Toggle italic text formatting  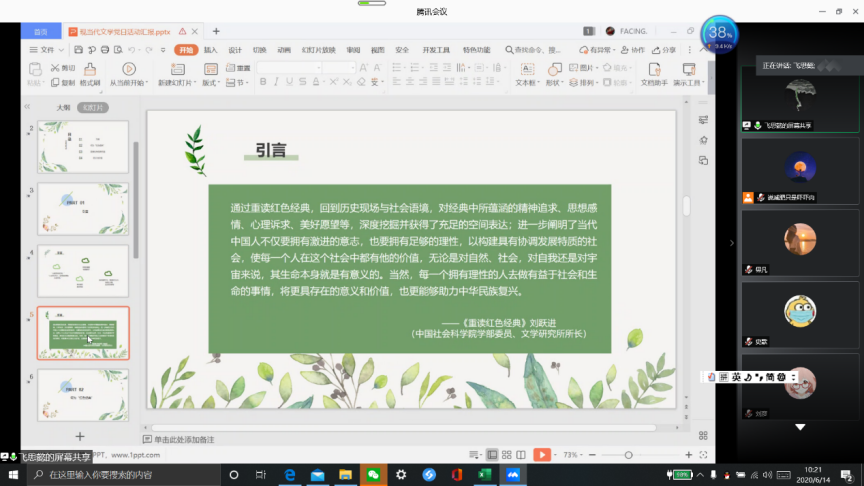274,83
